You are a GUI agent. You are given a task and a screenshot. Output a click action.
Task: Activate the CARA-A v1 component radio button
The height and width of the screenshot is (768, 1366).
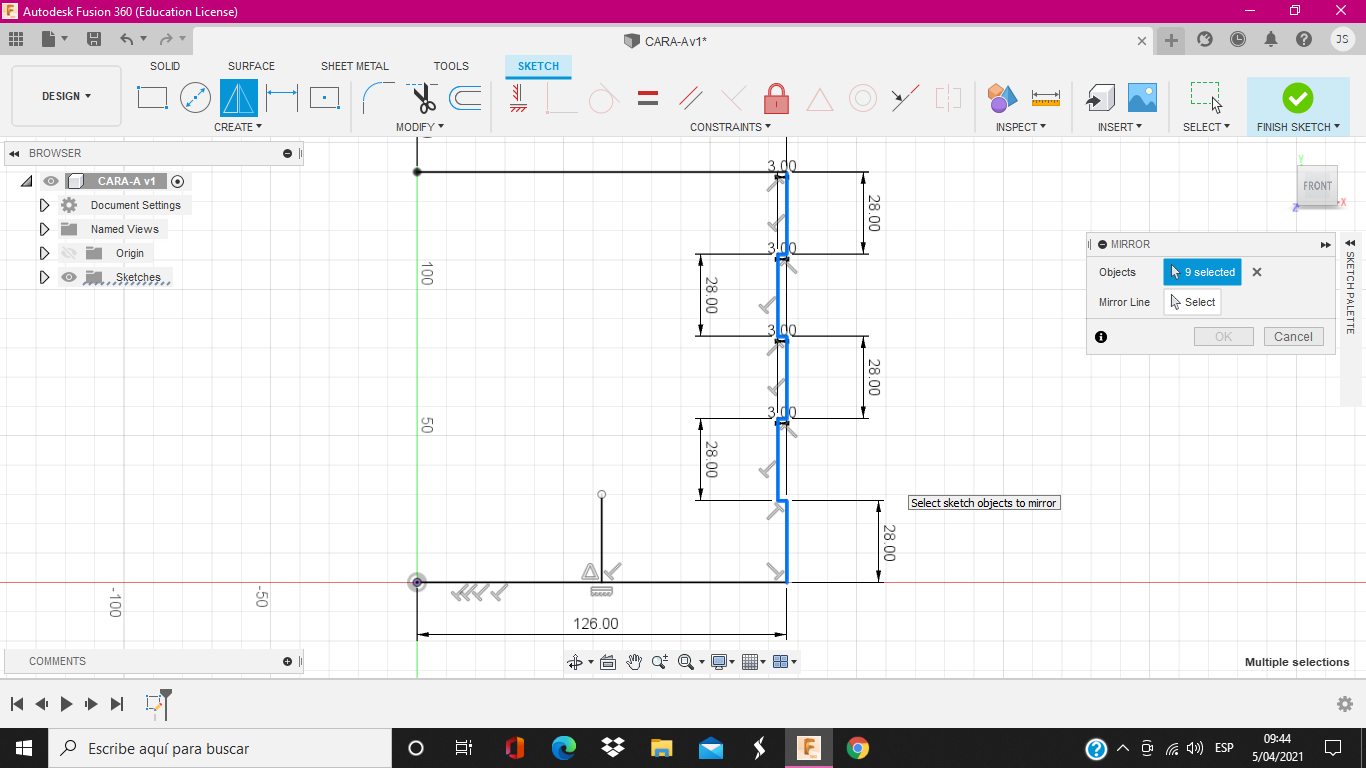pyautogui.click(x=178, y=181)
